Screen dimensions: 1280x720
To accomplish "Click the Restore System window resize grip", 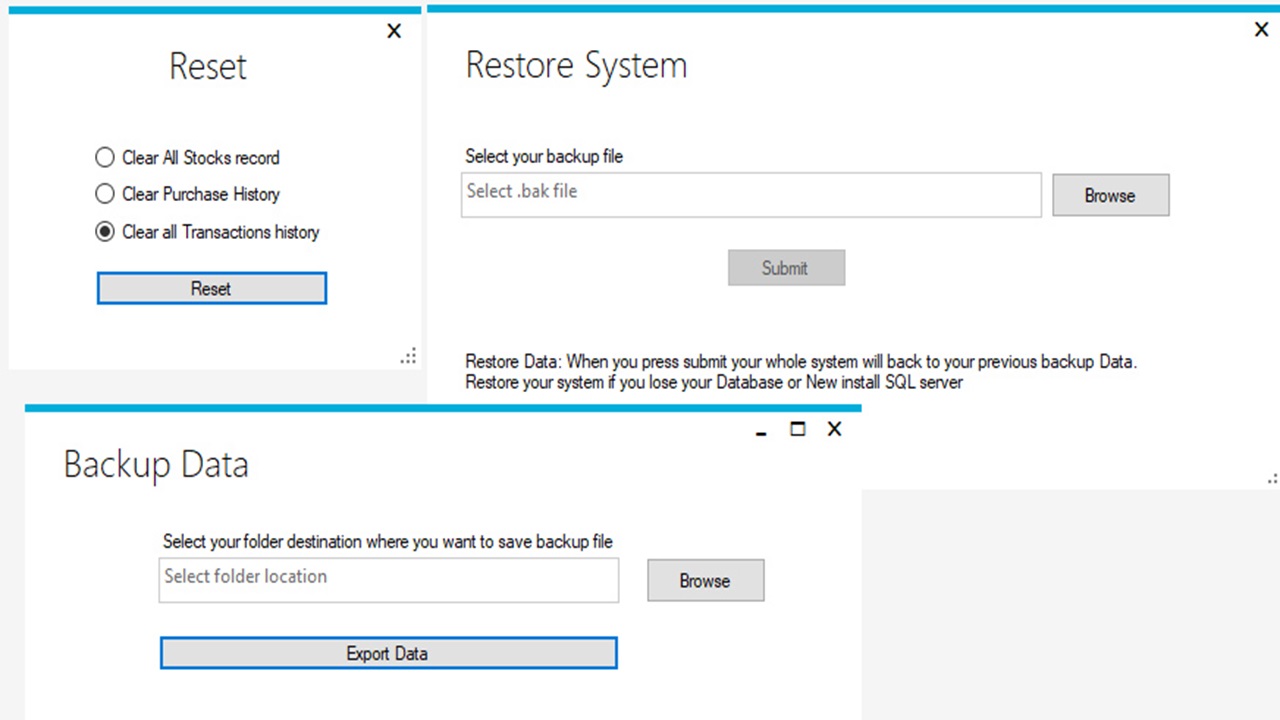I will 1271,479.
